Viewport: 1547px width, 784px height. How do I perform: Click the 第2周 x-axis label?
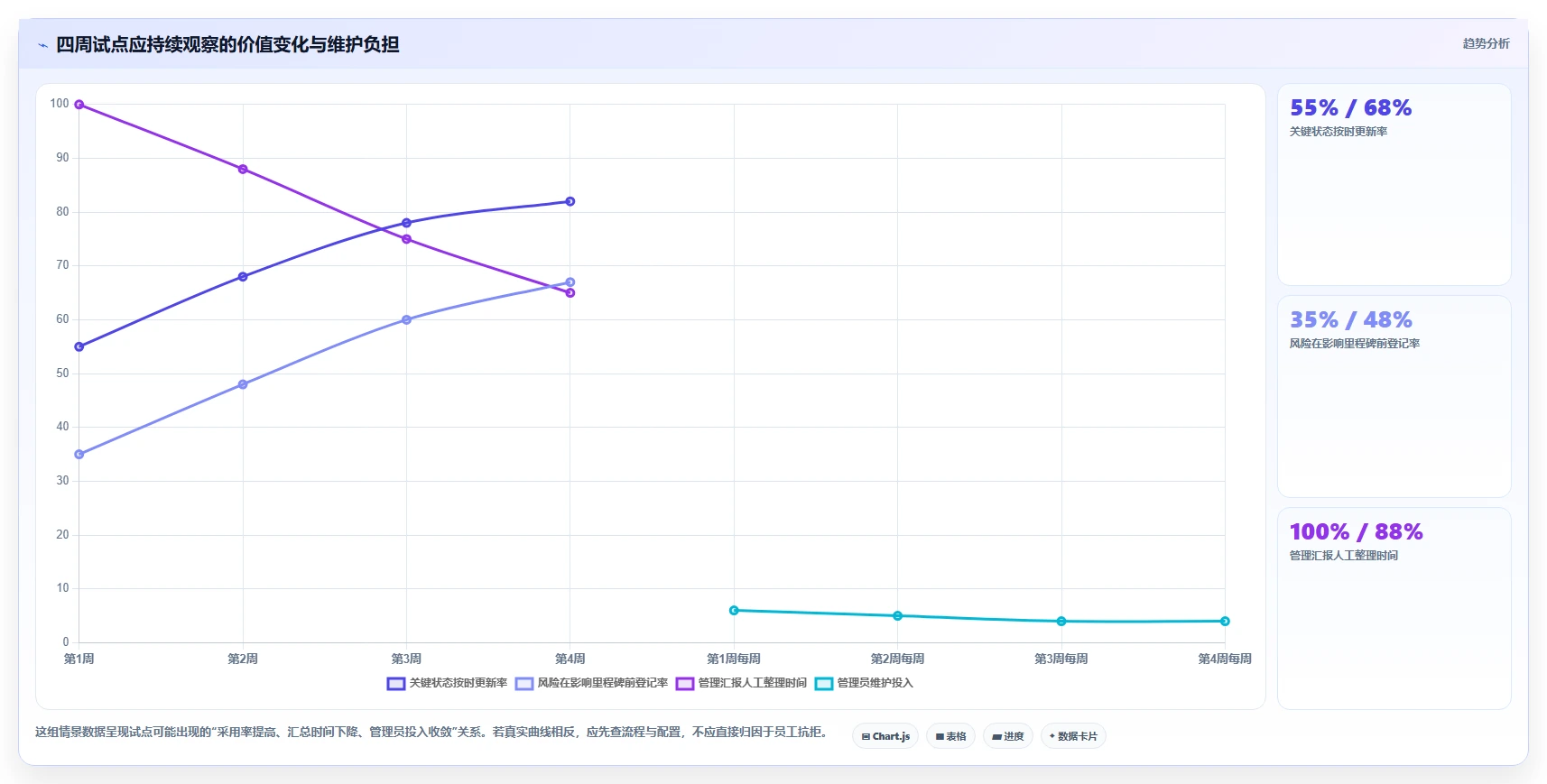tap(243, 659)
